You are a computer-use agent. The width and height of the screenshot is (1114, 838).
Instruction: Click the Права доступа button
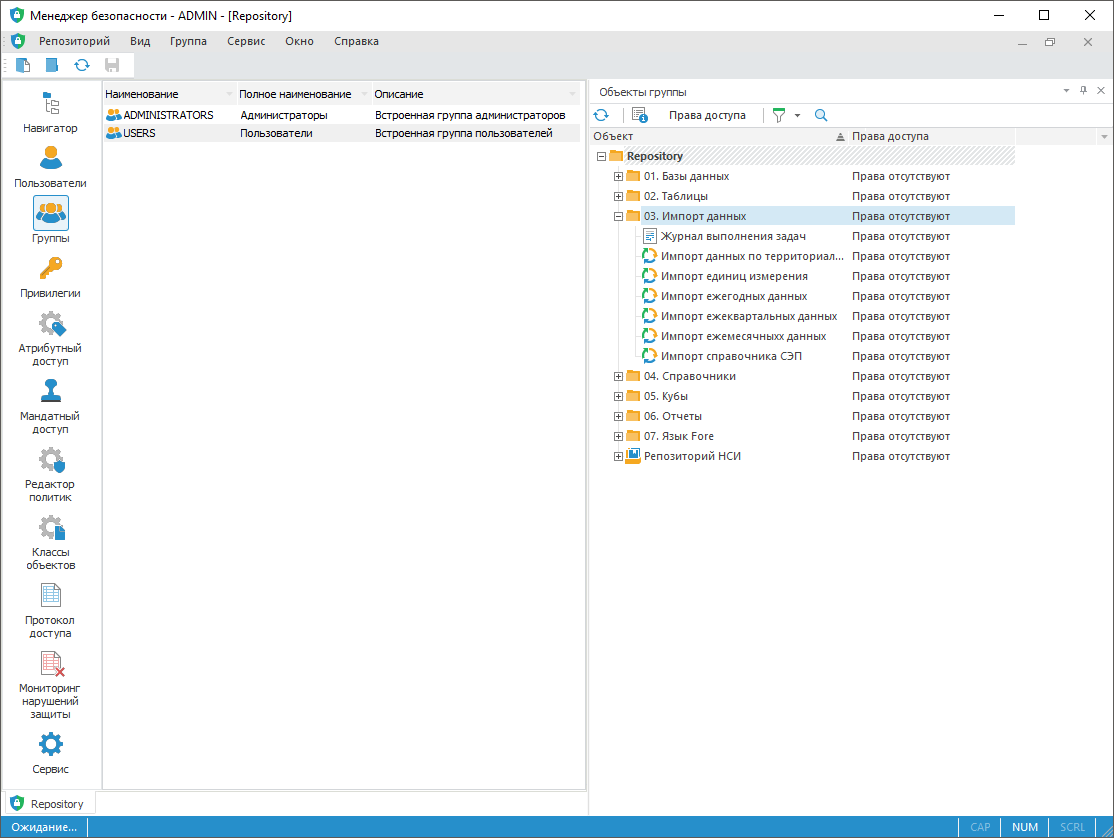[707, 115]
